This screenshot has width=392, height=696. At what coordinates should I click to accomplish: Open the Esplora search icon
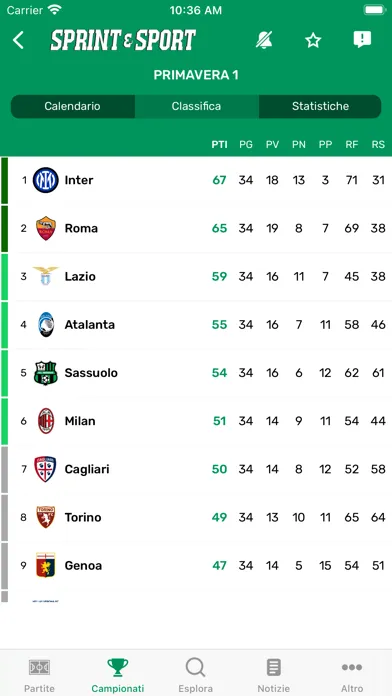[x=195, y=667]
